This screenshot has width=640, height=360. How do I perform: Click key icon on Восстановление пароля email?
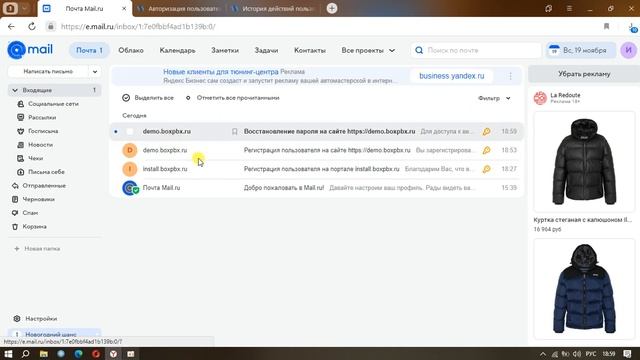pos(486,131)
